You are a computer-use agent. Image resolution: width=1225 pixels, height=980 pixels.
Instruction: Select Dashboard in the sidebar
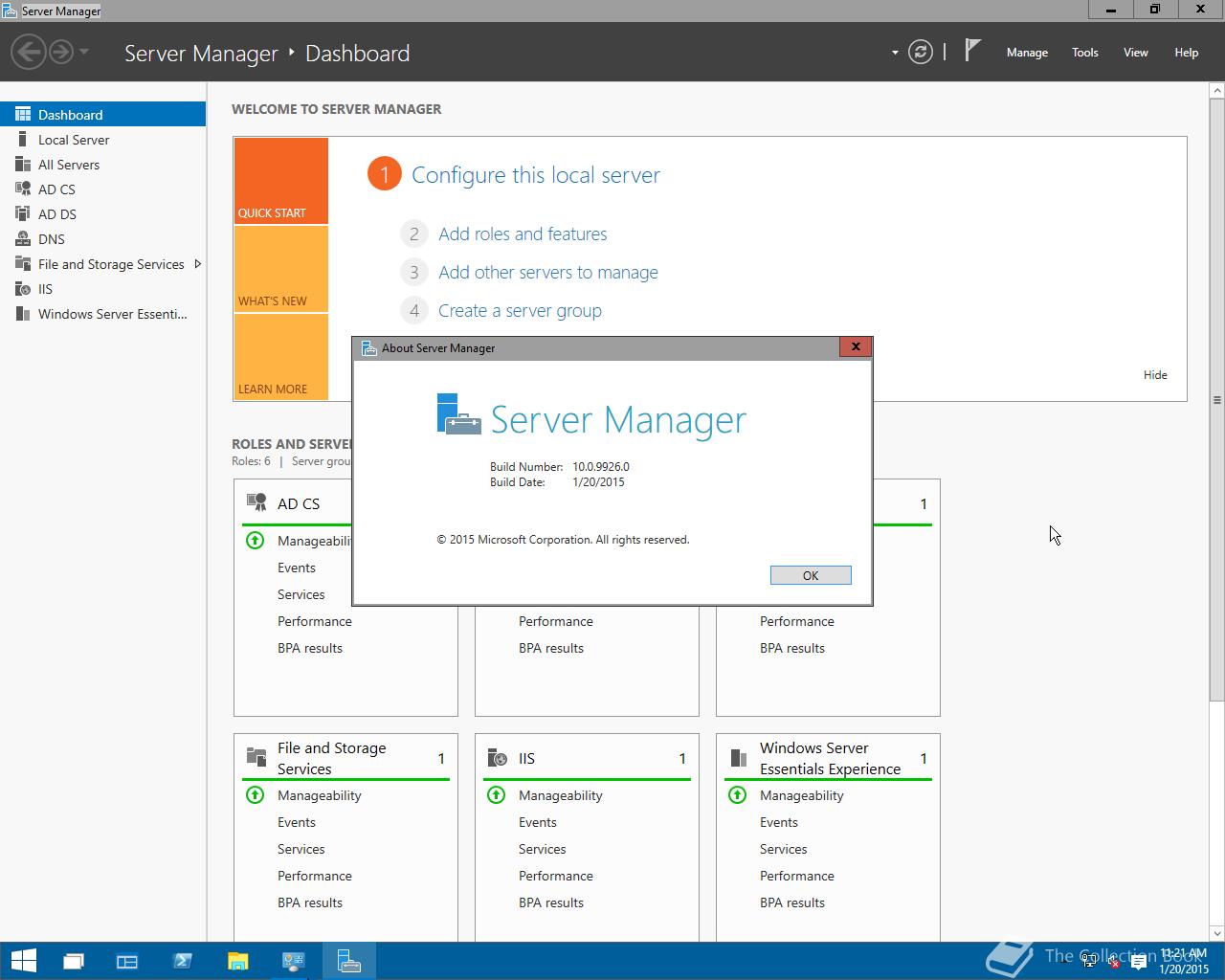pyautogui.click(x=102, y=114)
